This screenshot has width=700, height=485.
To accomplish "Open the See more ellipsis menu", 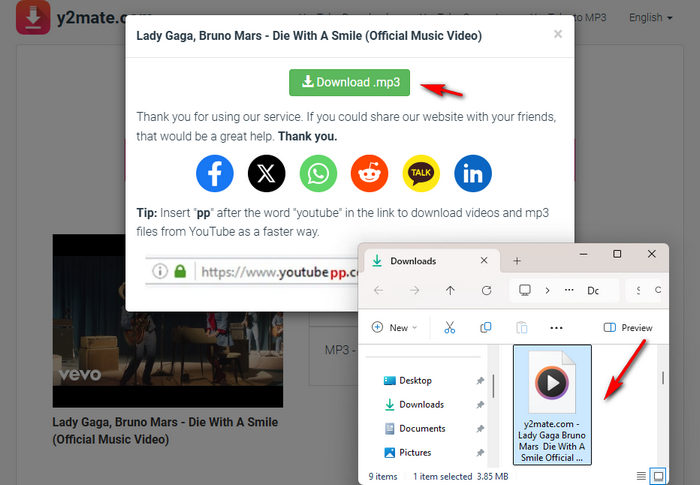I will 556,328.
